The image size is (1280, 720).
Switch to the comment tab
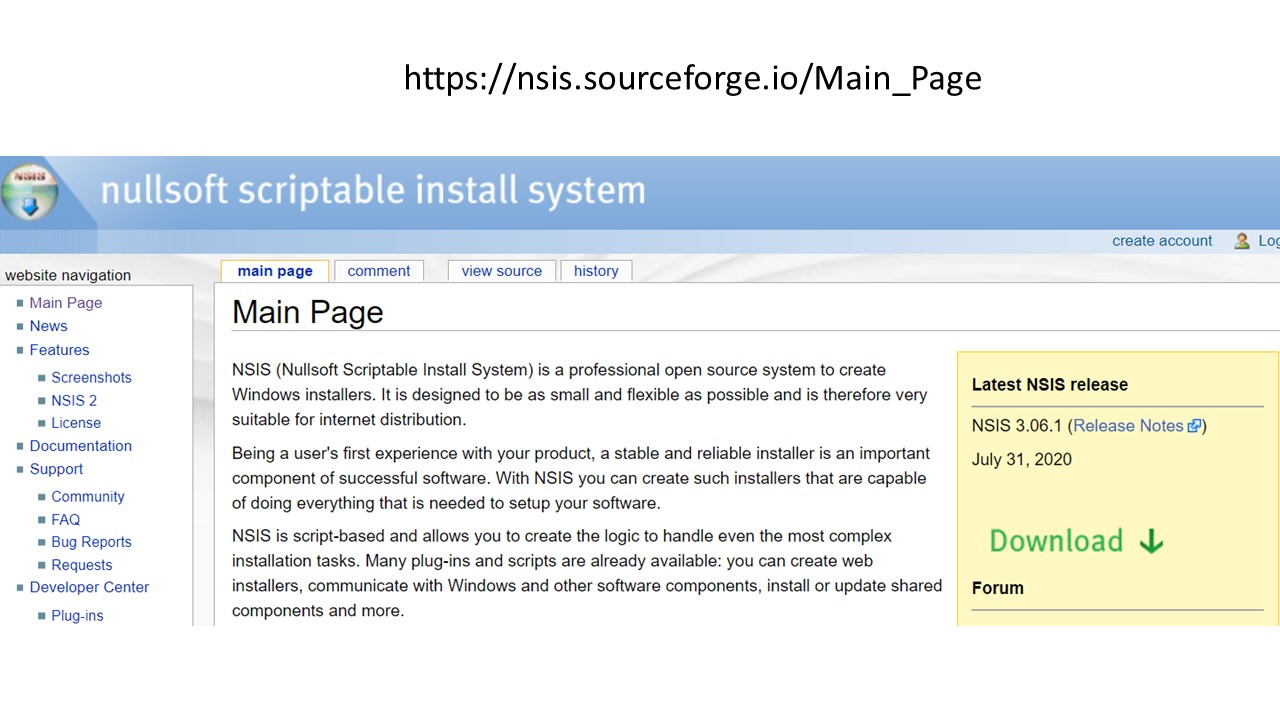378,271
